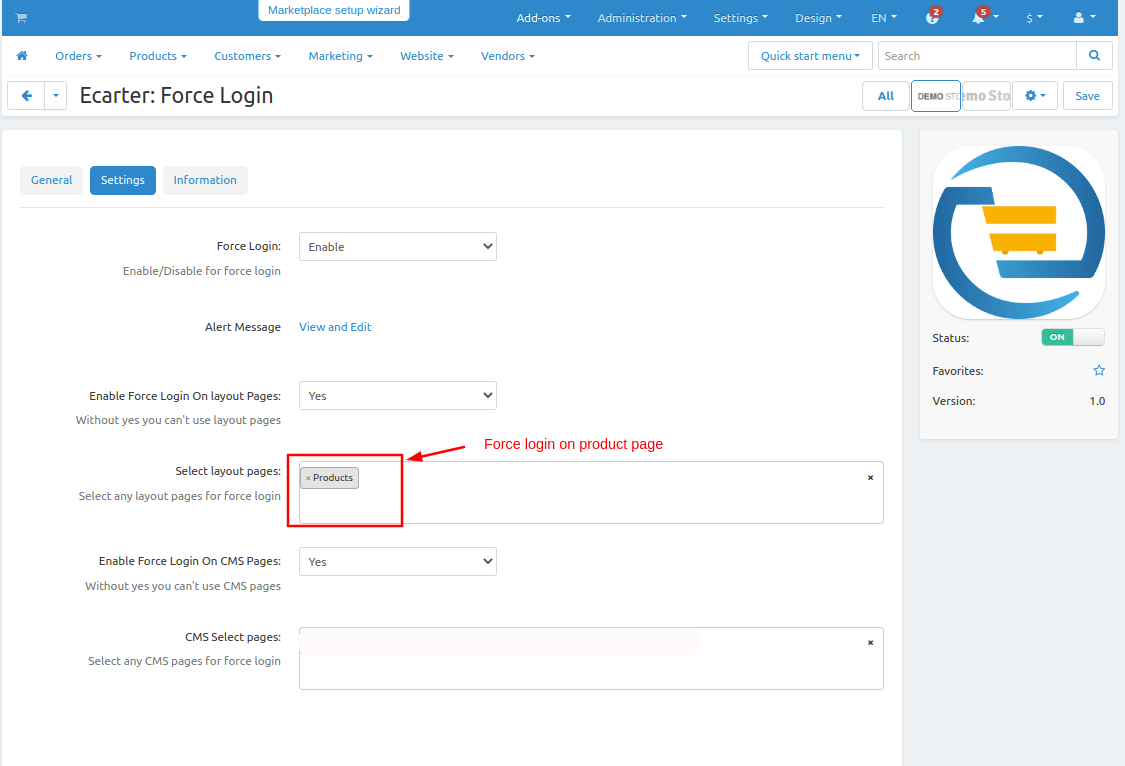This screenshot has height=766, width=1125.
Task: Open the Customers menu
Action: pos(248,56)
